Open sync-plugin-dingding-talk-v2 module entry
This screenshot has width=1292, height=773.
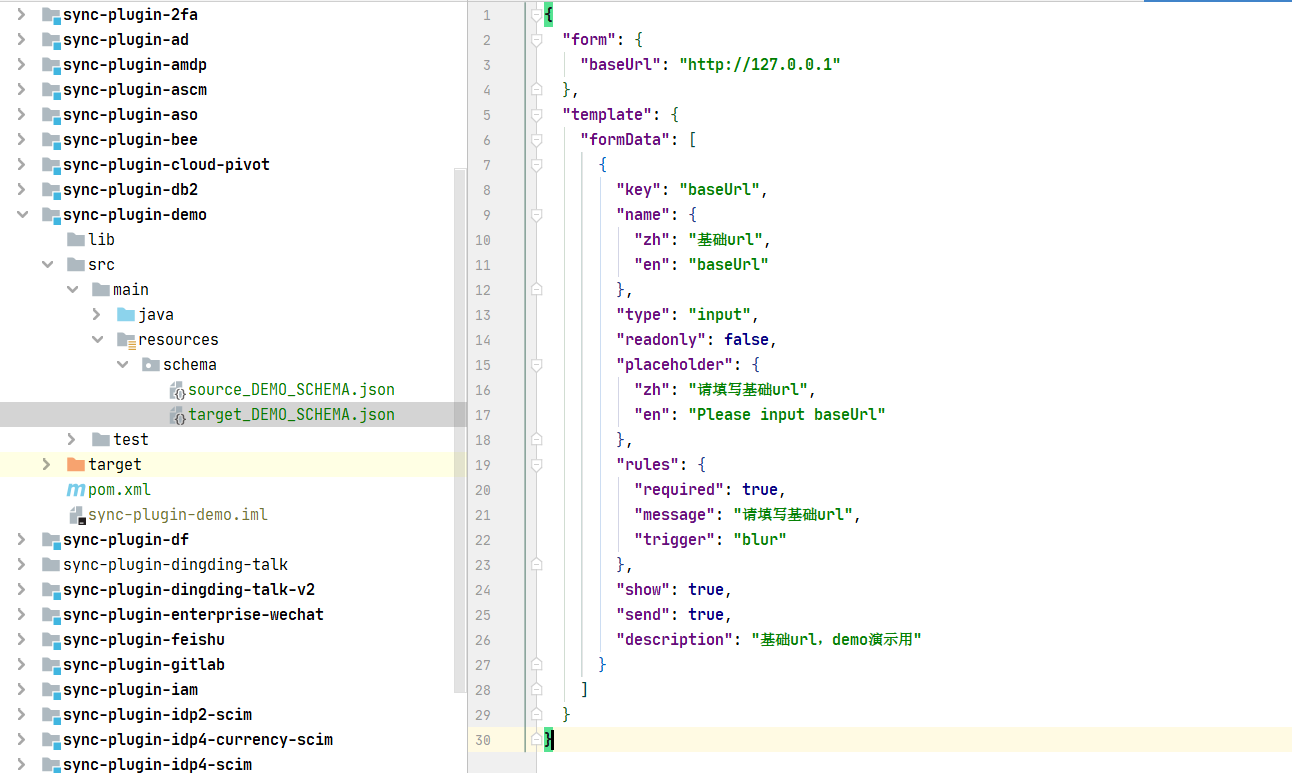coord(188,590)
